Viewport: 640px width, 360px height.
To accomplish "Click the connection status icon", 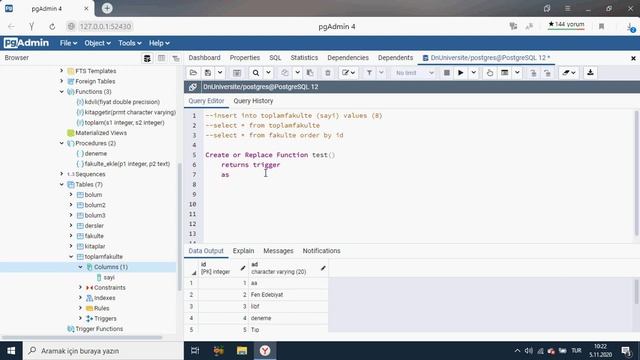I will 193,87.
